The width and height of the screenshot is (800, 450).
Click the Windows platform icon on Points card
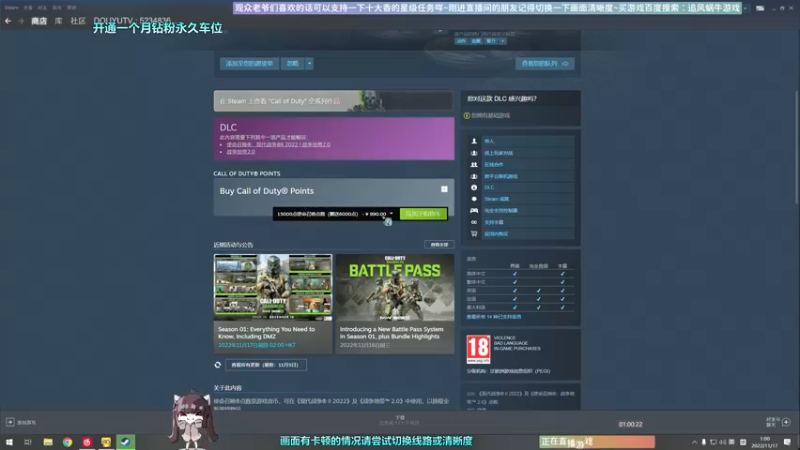444,189
